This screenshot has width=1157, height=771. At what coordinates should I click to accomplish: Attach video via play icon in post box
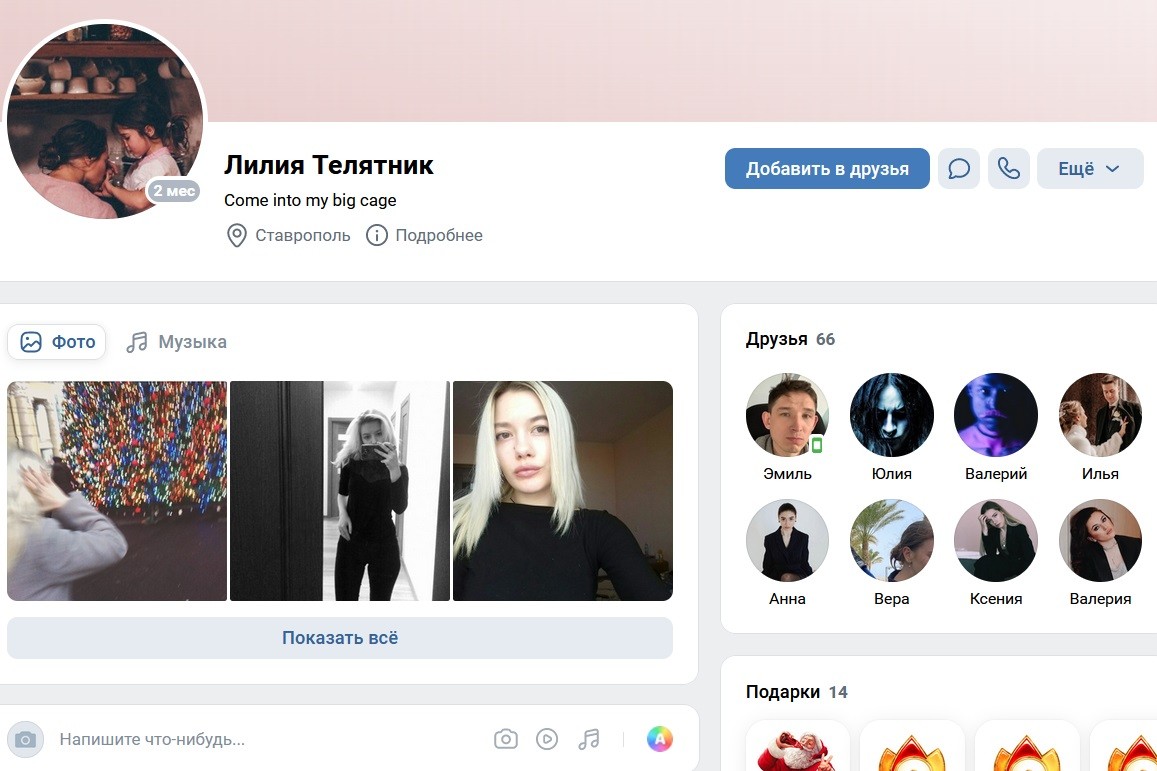(547, 739)
